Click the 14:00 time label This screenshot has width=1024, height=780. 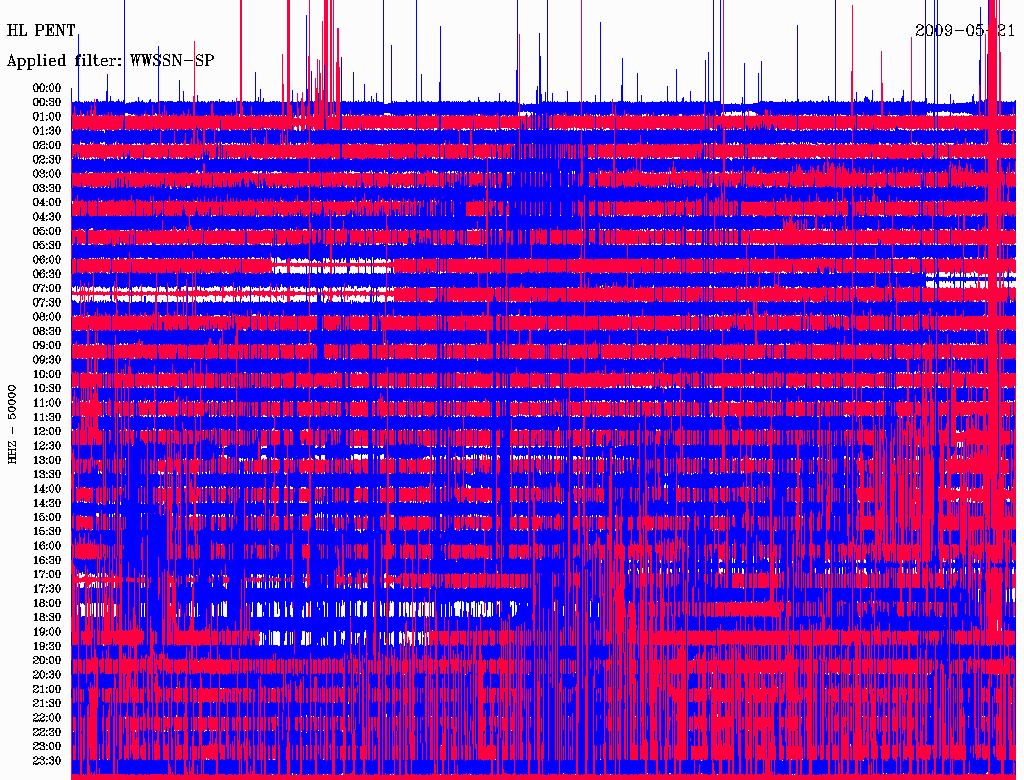[47, 489]
